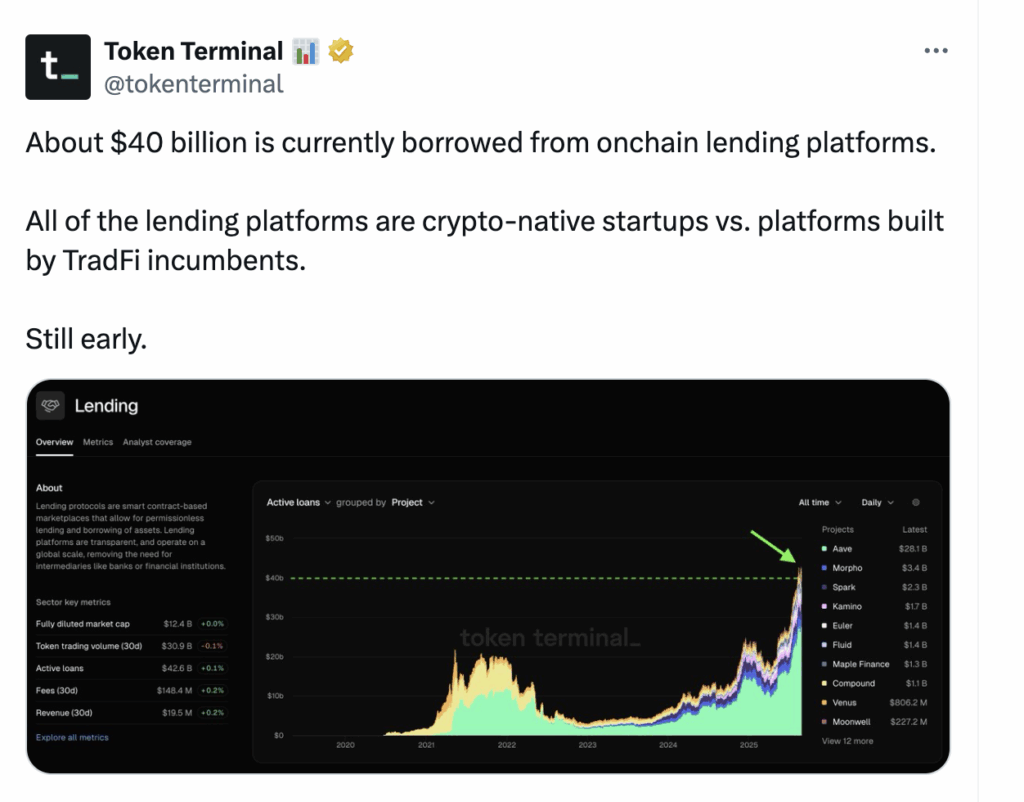
Task: Expand the All time range dropdown
Action: point(820,502)
